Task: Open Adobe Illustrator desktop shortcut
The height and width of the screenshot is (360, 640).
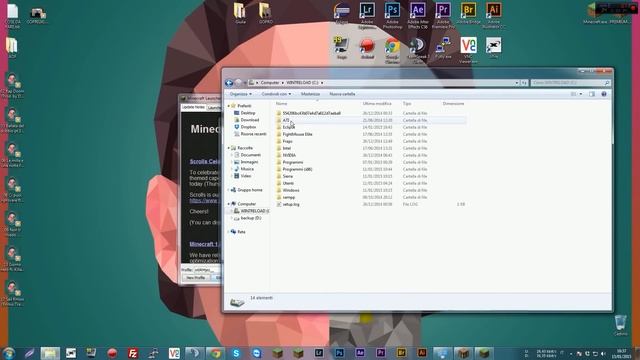Action: [x=493, y=16]
